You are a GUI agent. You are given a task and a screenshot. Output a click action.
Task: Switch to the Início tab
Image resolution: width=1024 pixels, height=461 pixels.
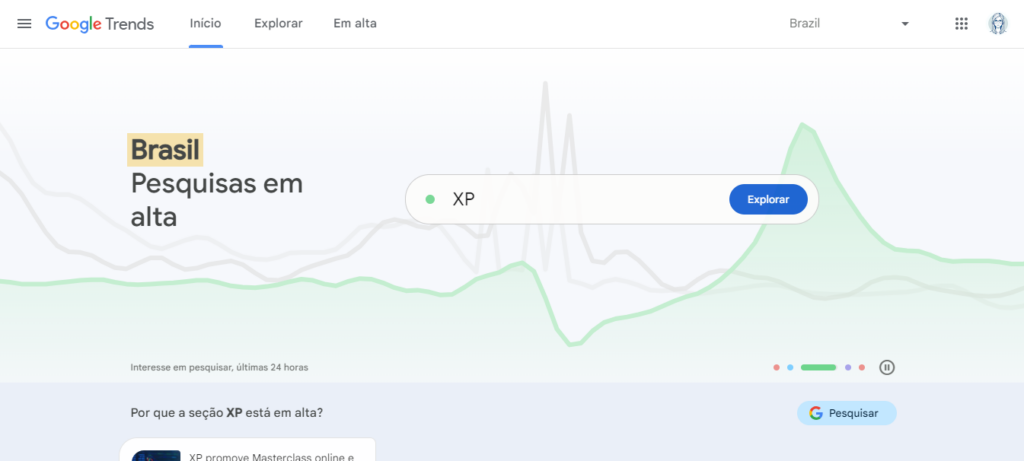click(205, 23)
